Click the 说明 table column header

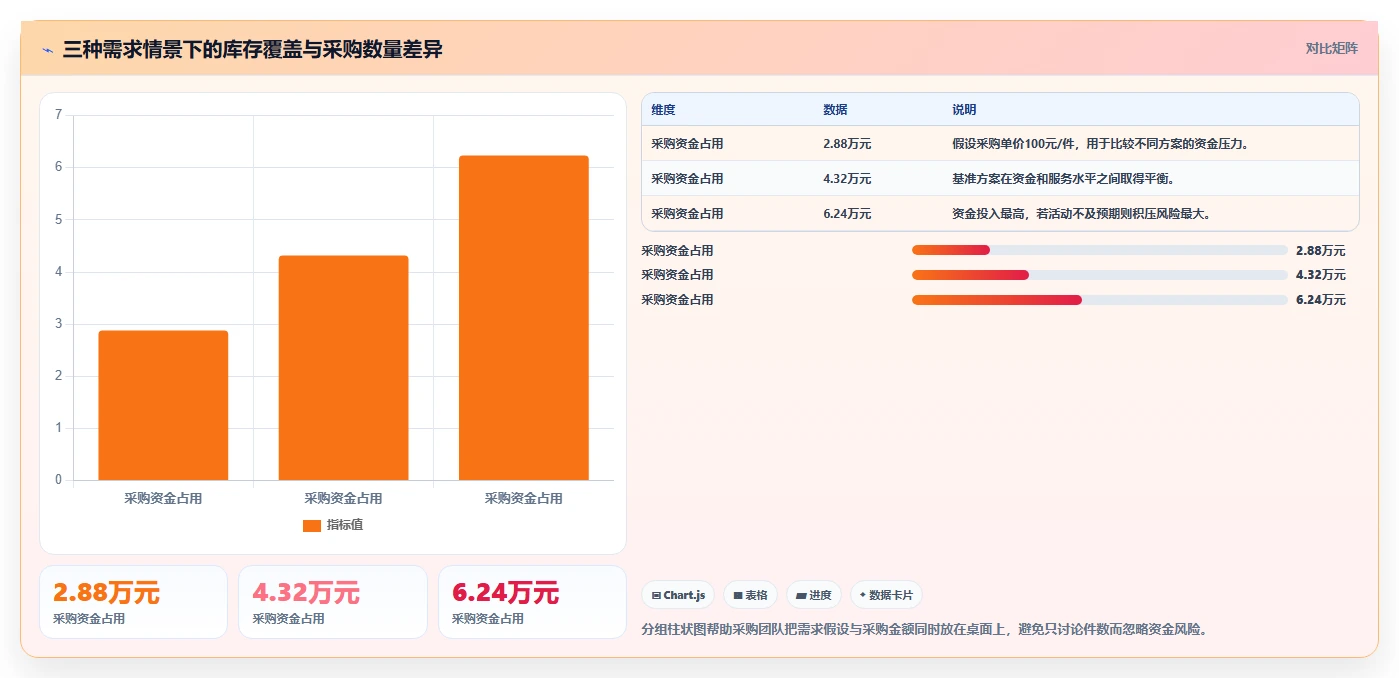964,110
